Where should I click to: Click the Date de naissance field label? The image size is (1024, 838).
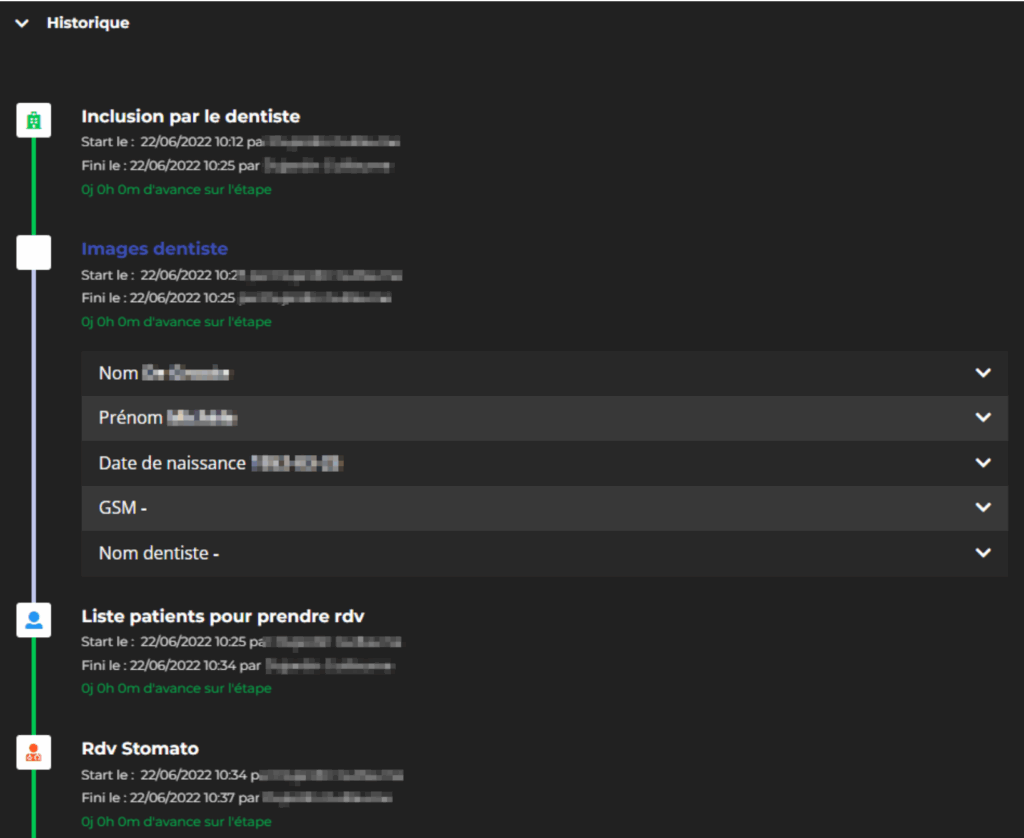[172, 463]
